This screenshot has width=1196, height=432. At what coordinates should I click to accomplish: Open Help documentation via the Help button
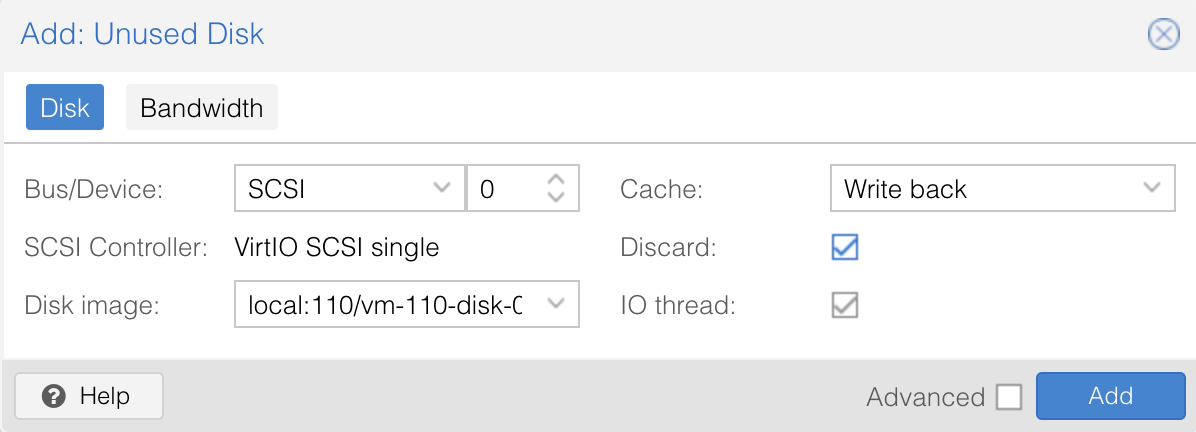(88, 396)
